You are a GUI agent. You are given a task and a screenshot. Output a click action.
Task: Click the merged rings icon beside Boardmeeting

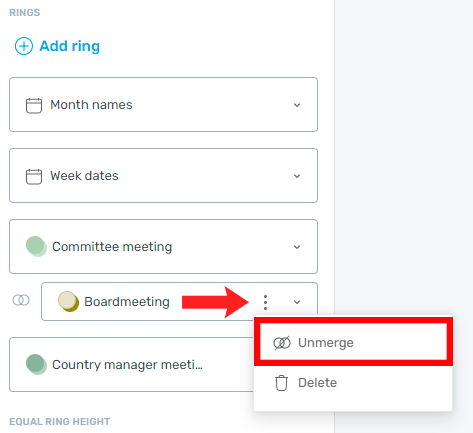click(x=21, y=300)
